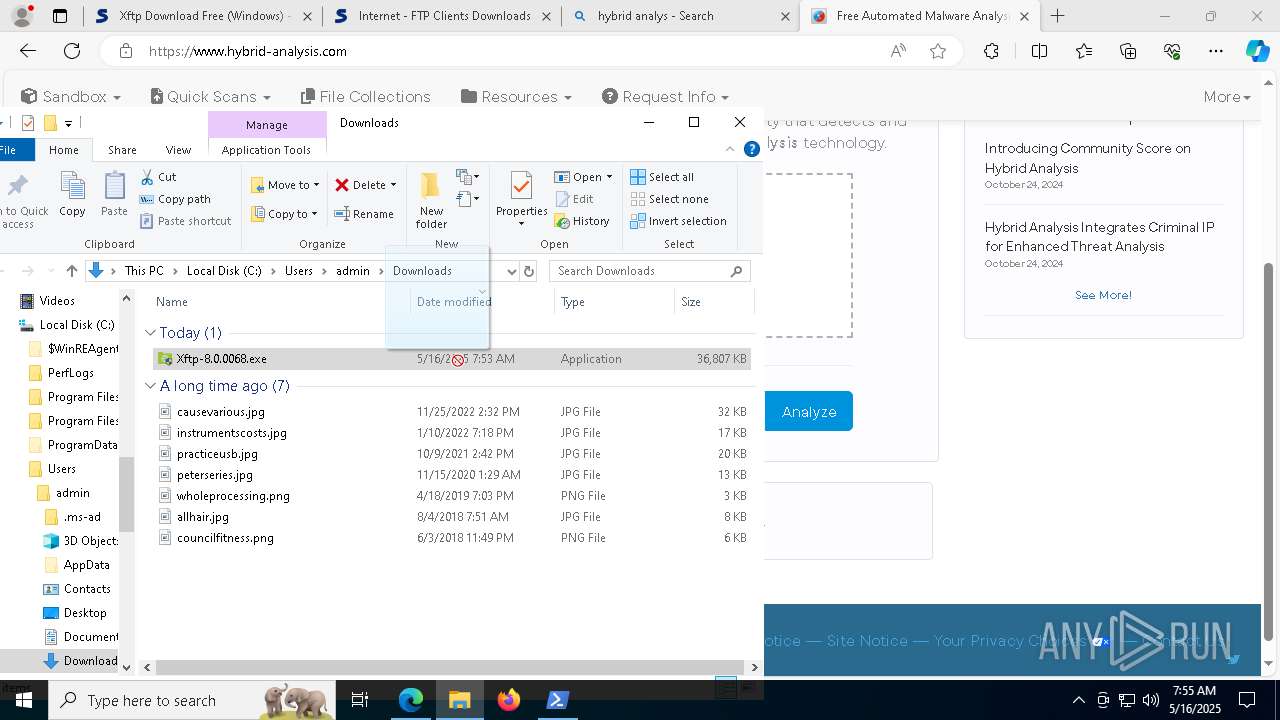
Task: Click the Edge browser refresh button
Action: coord(72,51)
